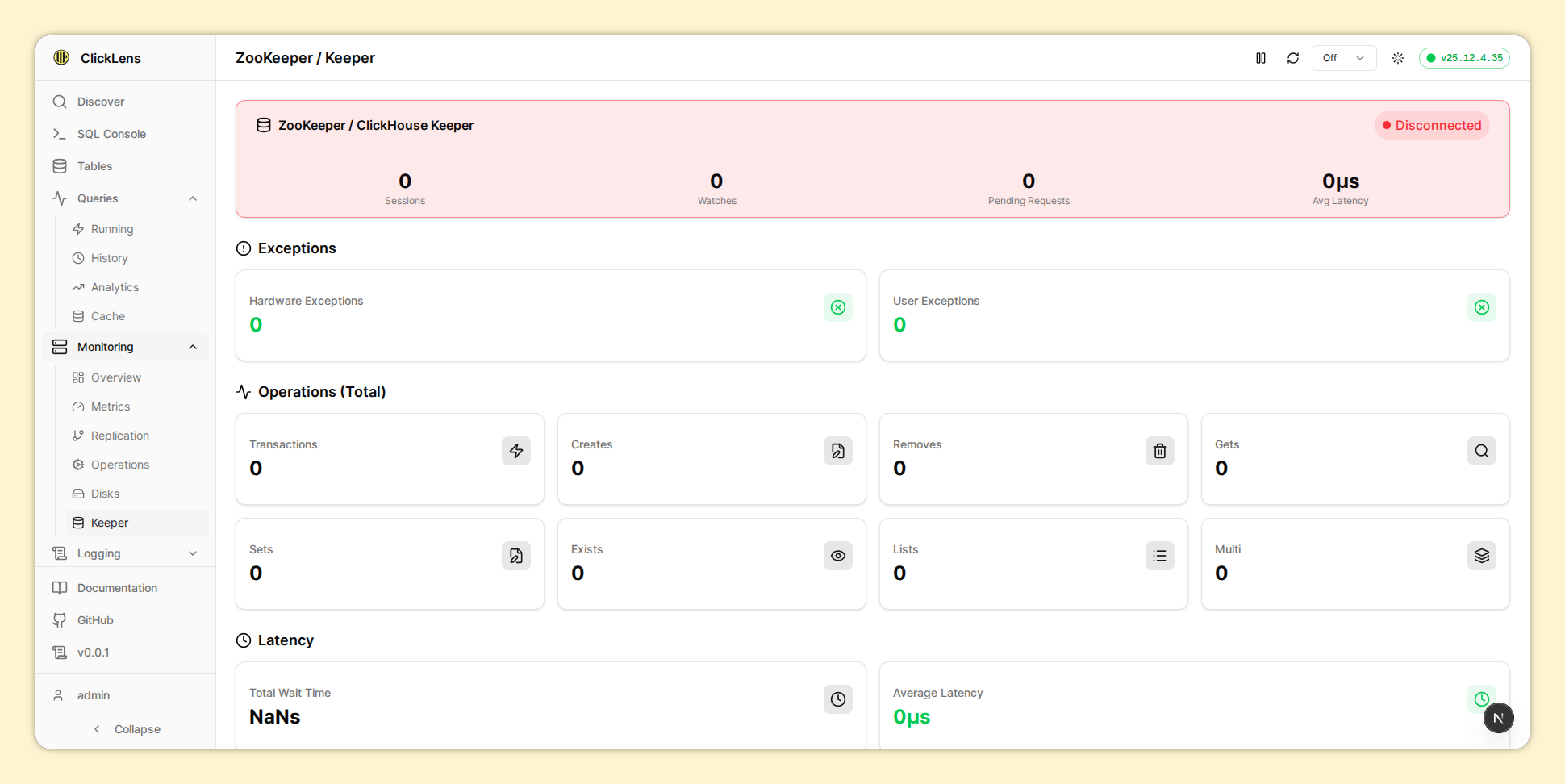Click the Gets magnifier icon
This screenshot has width=1565, height=784.
(1481, 451)
